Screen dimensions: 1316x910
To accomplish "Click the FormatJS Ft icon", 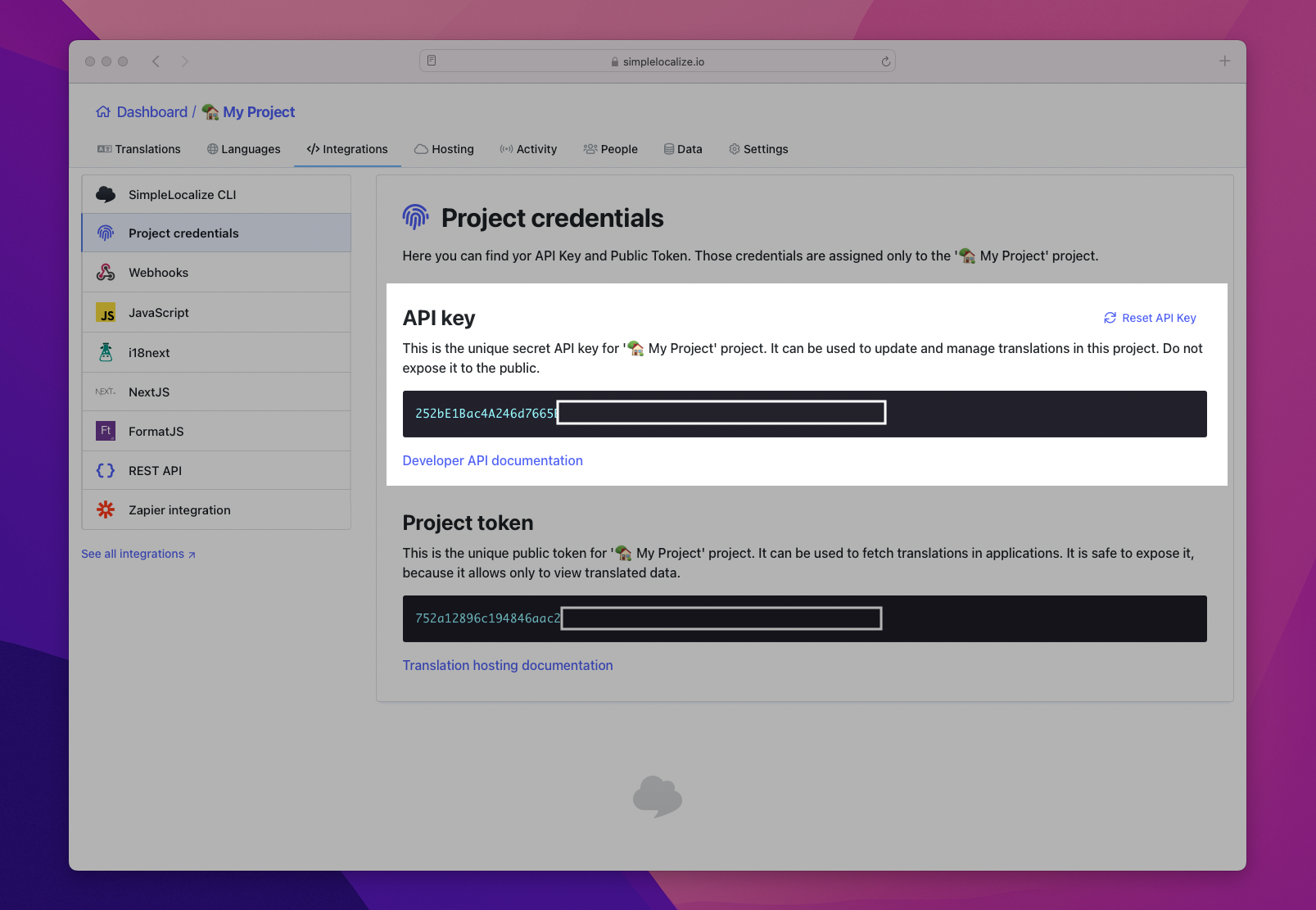I will tap(106, 431).
